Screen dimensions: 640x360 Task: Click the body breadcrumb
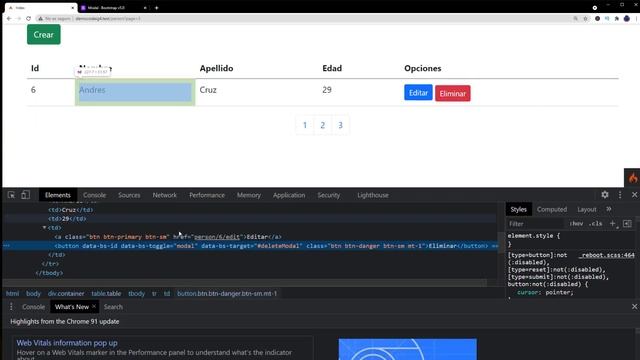point(33,293)
